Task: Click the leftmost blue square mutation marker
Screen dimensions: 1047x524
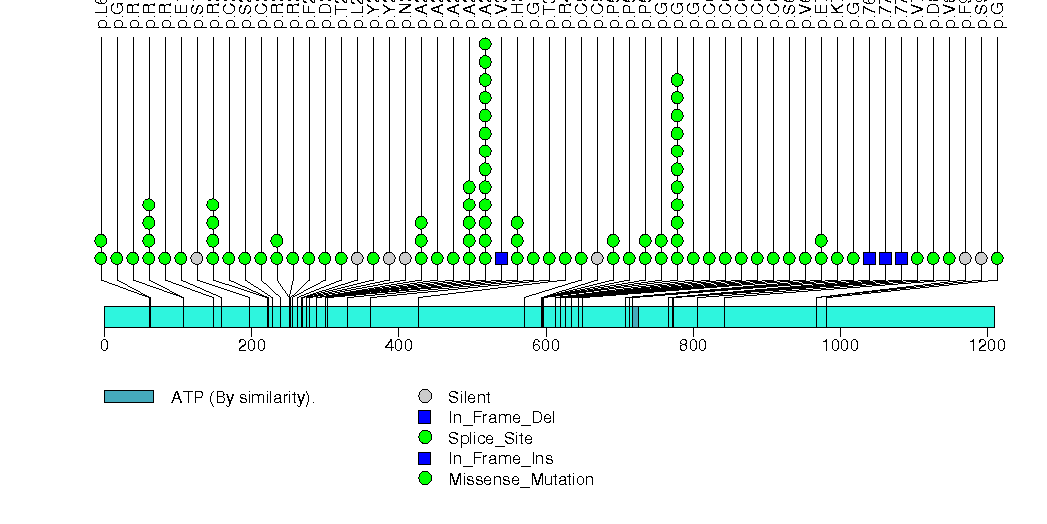Action: coord(501,258)
